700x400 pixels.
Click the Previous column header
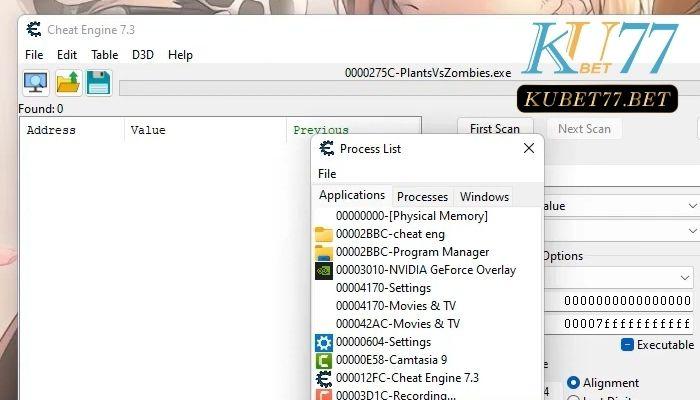(321, 130)
